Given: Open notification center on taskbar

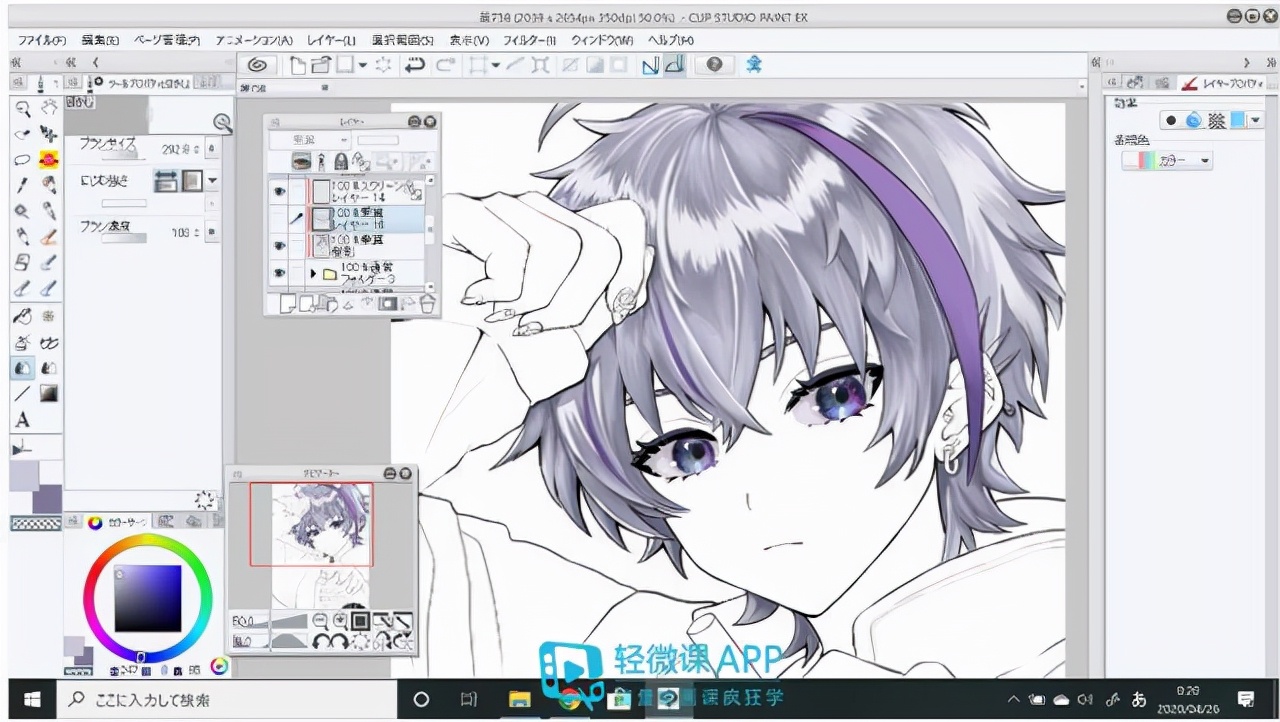Looking at the screenshot, I should coord(1246,699).
